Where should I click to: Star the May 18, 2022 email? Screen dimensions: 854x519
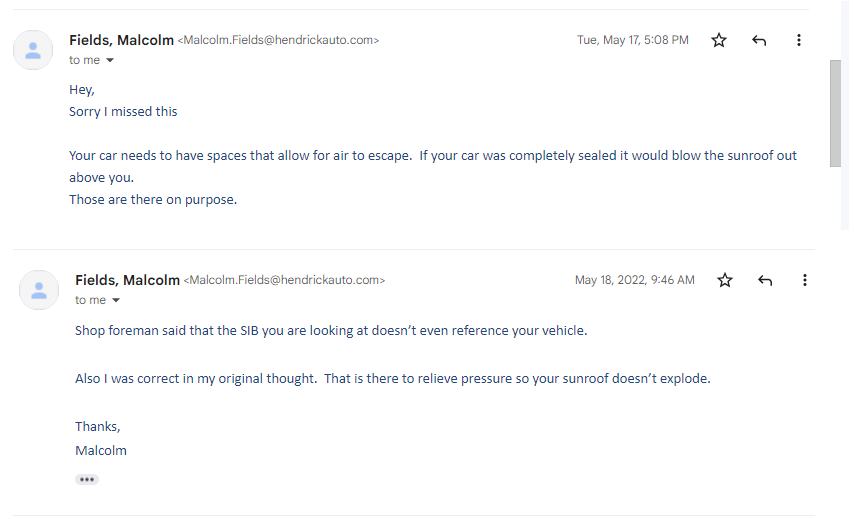point(725,280)
